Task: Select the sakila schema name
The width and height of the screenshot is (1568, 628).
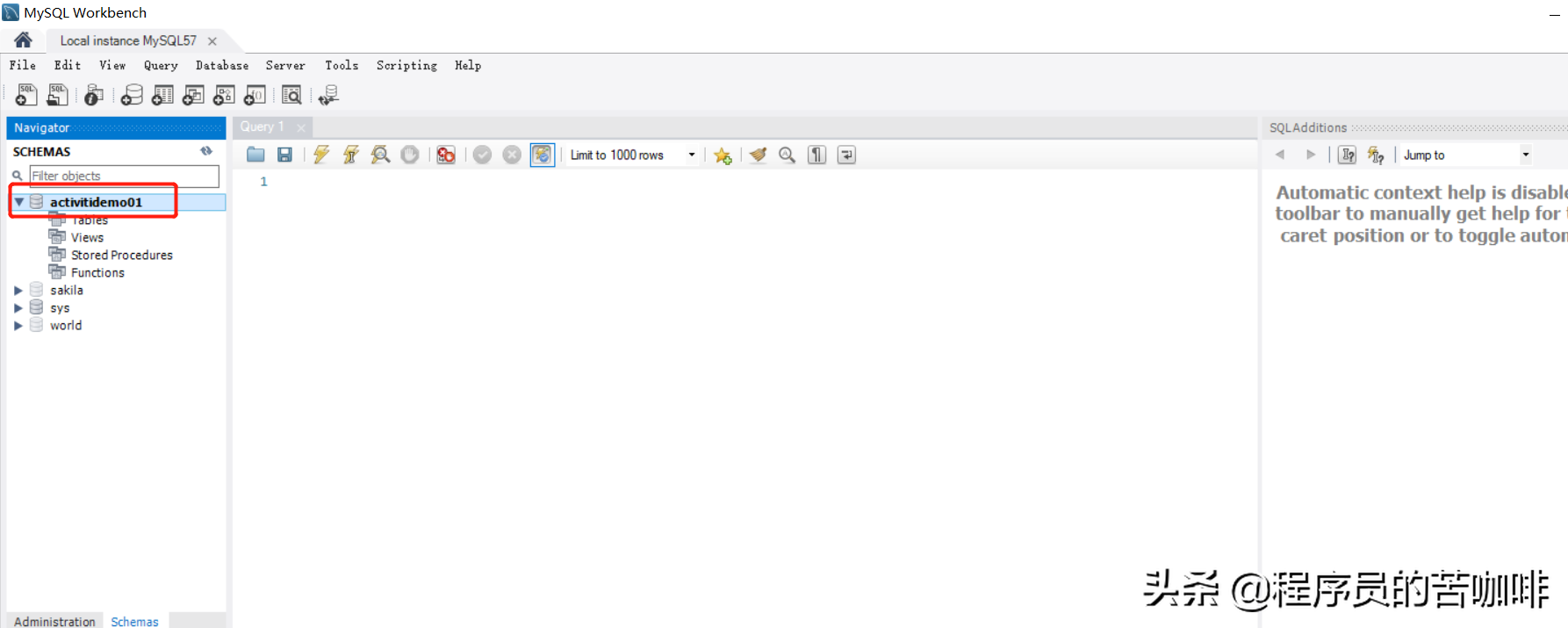Action: (x=67, y=290)
